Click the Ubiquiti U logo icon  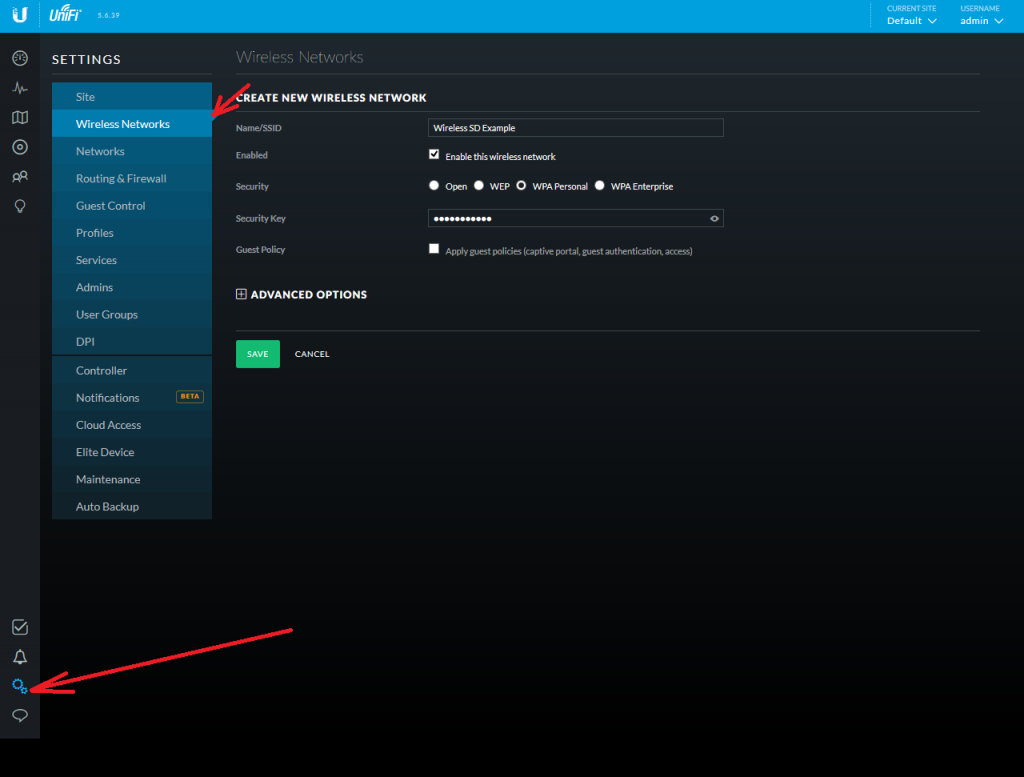point(20,14)
